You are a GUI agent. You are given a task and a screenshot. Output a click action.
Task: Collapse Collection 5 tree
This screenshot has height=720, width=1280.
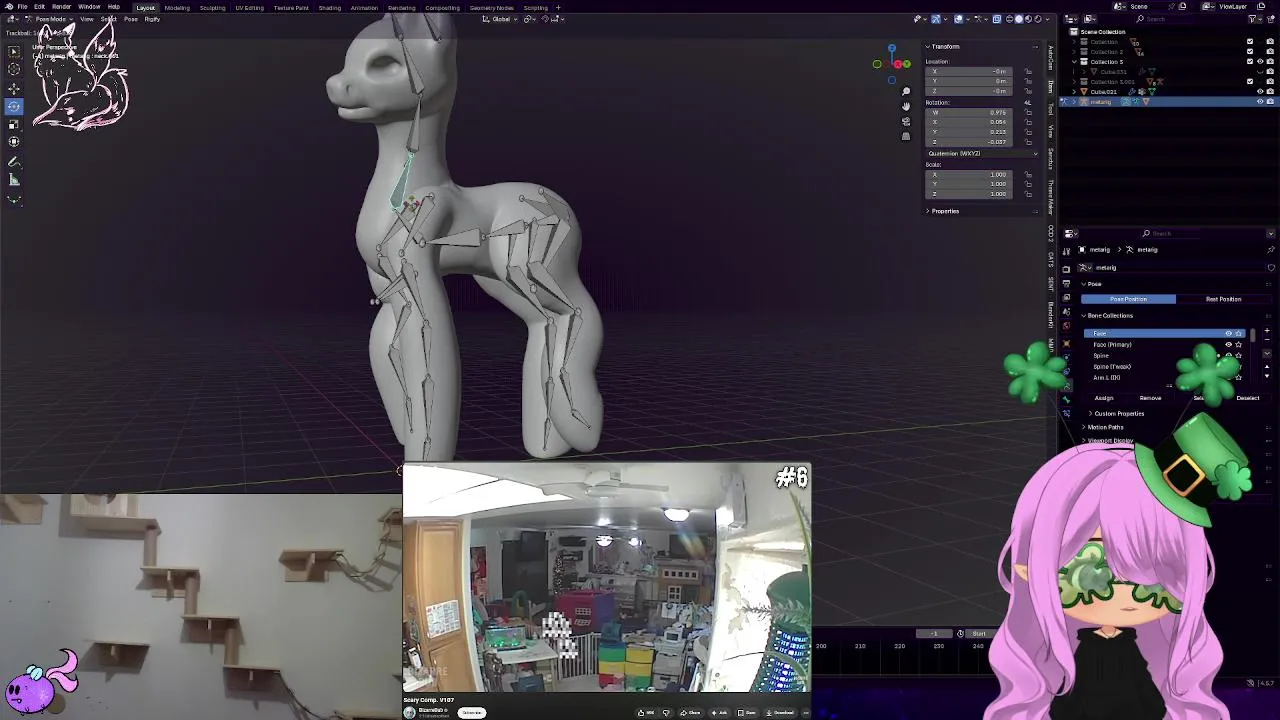point(1074,61)
